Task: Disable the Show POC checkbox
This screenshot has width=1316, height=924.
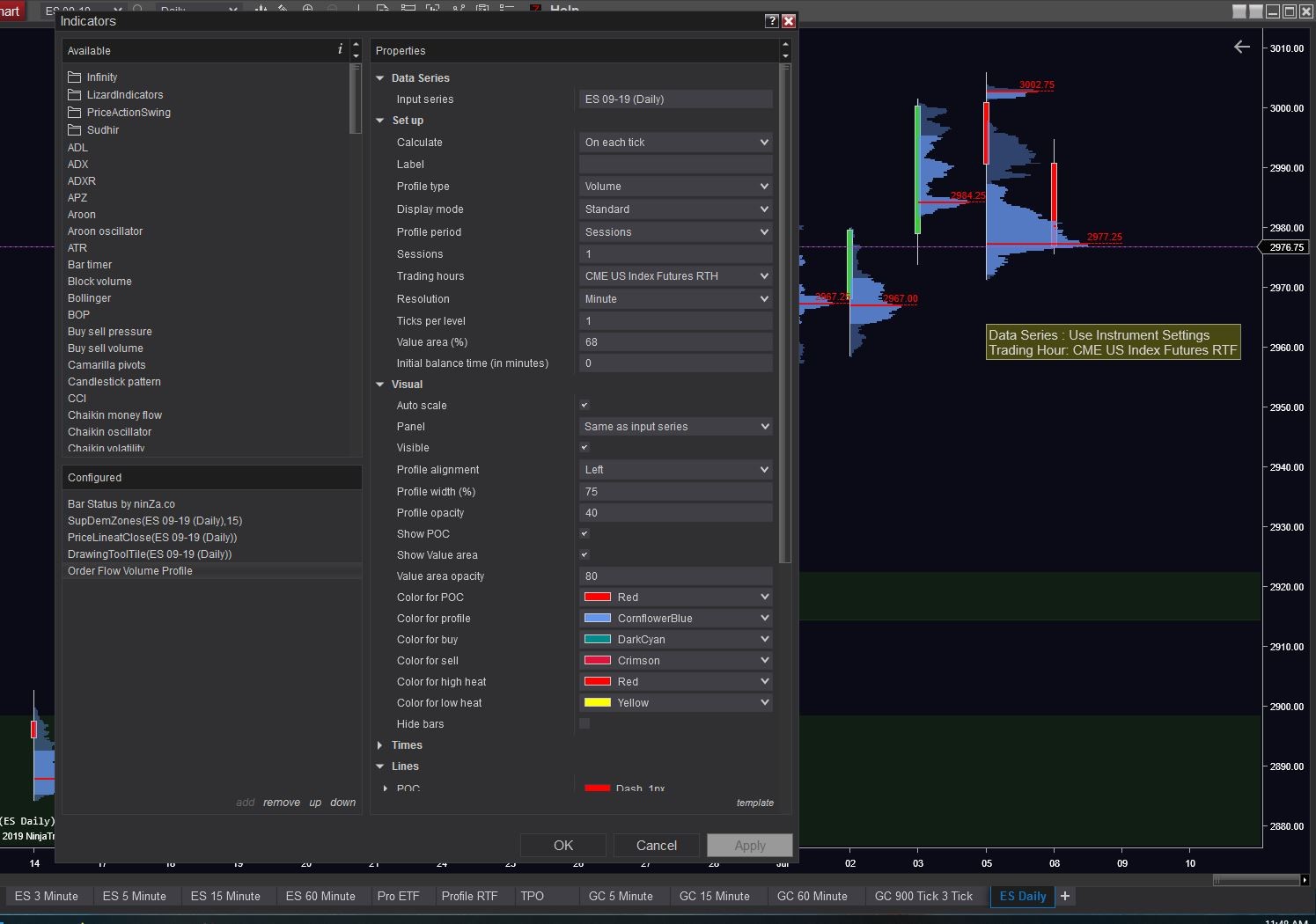Action: (584, 534)
